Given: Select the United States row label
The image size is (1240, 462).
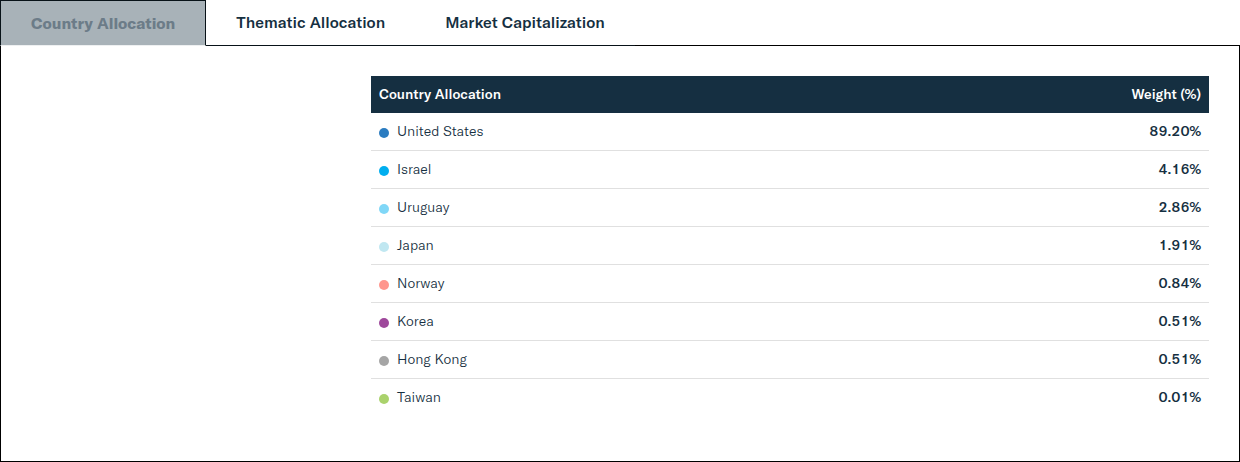Looking at the screenshot, I should pos(440,132).
